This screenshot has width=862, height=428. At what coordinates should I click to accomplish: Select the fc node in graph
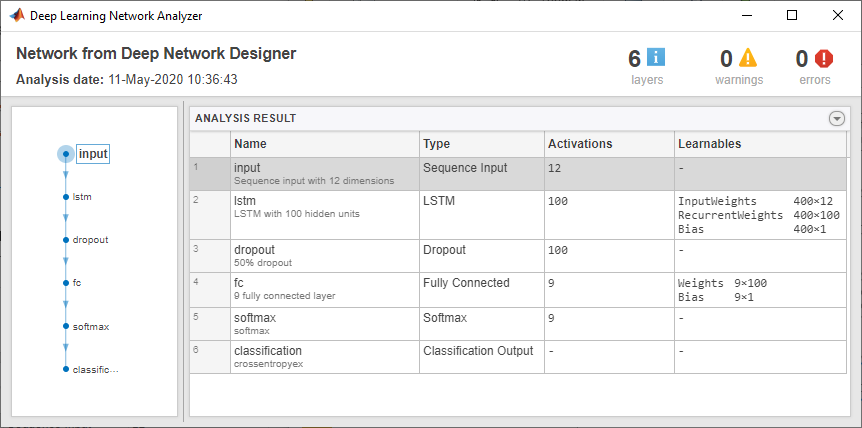click(x=66, y=283)
